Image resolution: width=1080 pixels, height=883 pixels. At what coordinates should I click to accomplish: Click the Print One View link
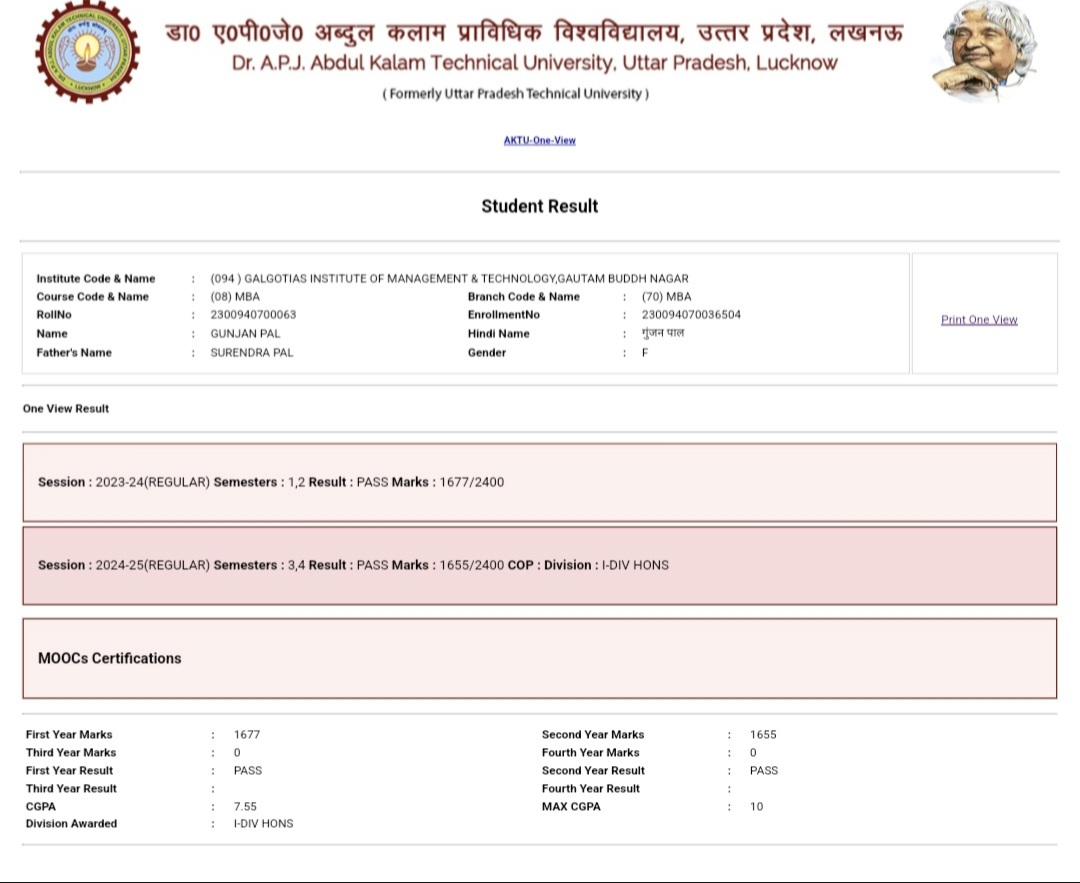point(978,320)
